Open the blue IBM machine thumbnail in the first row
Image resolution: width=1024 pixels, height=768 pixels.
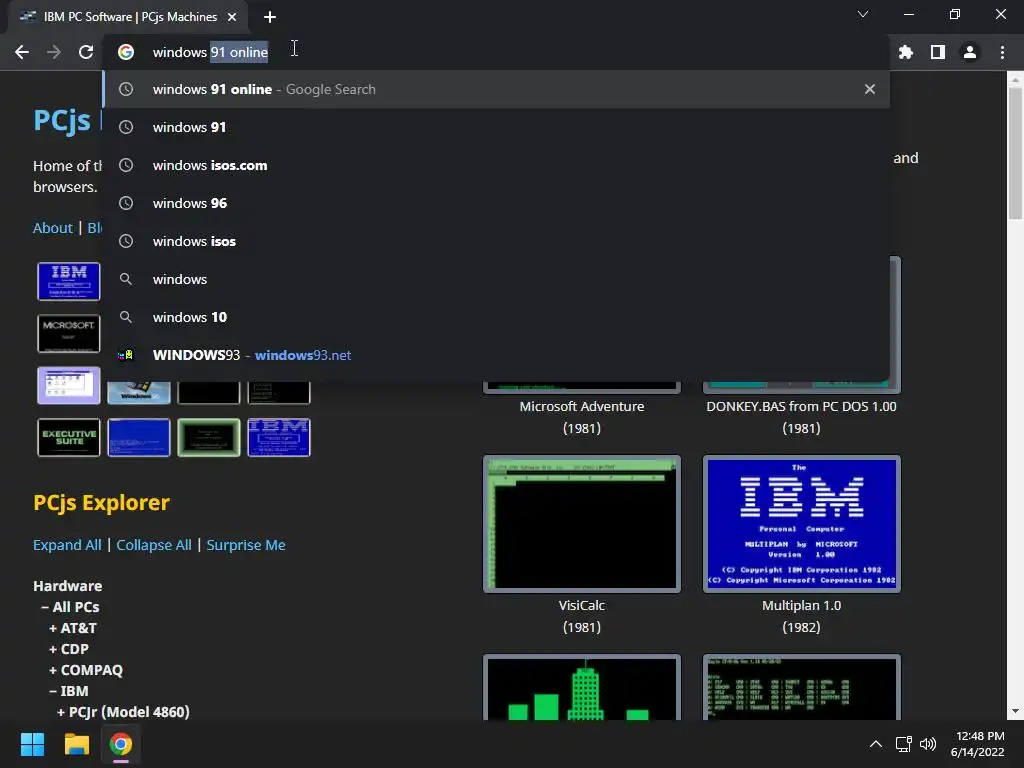[x=69, y=281]
